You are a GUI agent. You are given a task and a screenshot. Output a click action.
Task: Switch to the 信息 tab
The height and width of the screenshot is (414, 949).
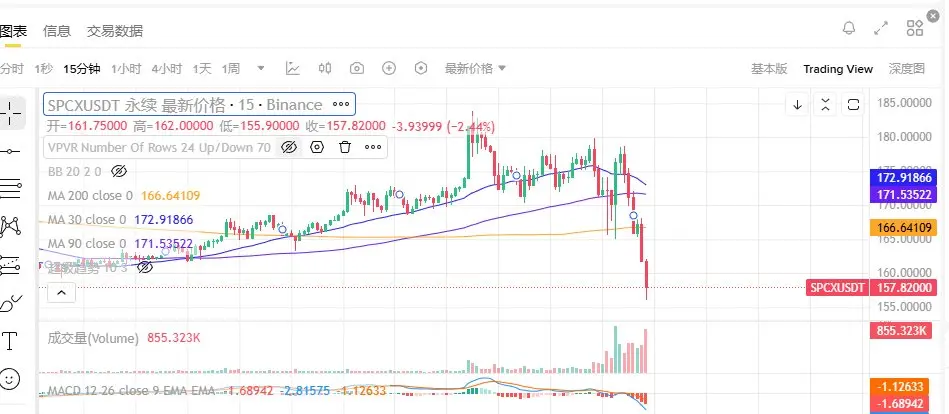[x=57, y=31]
